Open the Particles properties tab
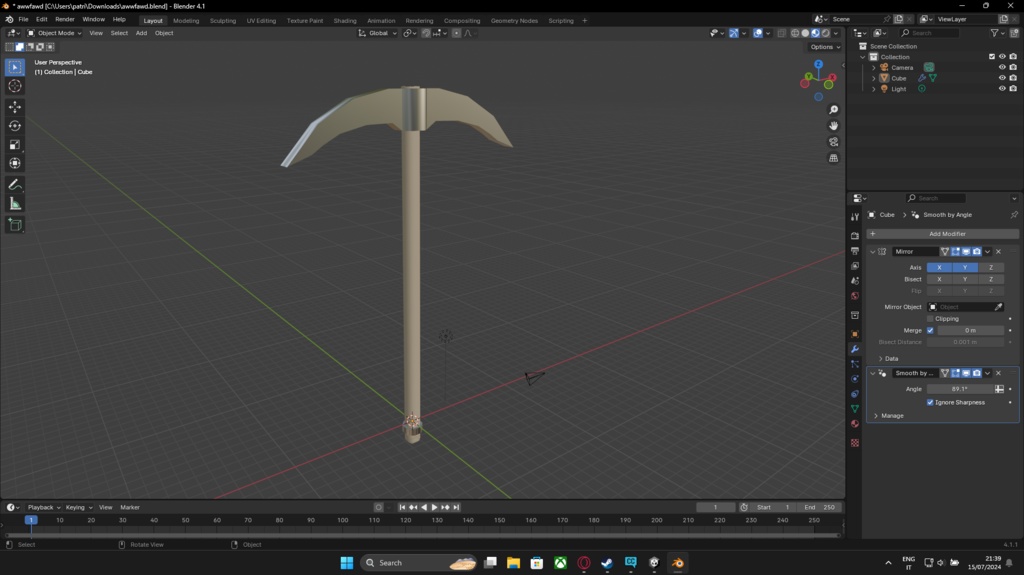 click(855, 364)
